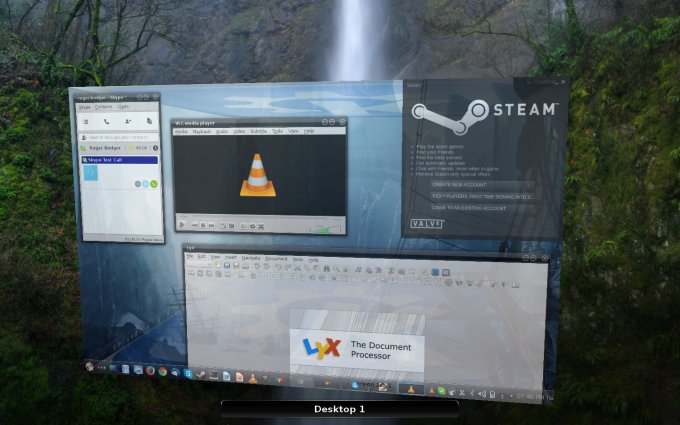Click the Valve logo in Steam window
This screenshot has width=680, height=425.
pos(427,224)
